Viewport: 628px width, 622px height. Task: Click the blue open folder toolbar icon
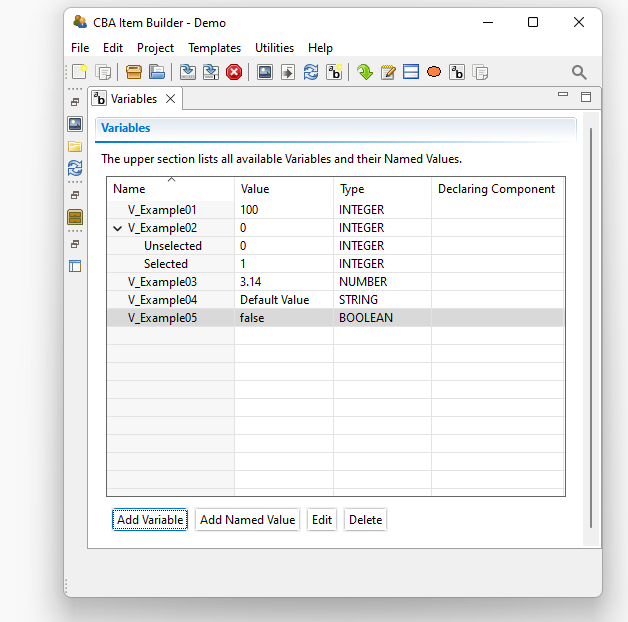pyautogui.click(x=157, y=72)
